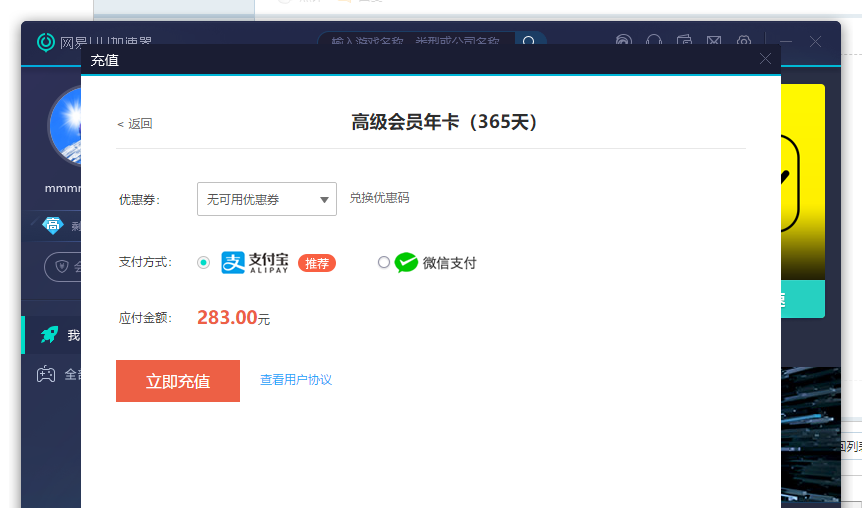Select the Alipay (支付宝) radio button

coord(204,263)
